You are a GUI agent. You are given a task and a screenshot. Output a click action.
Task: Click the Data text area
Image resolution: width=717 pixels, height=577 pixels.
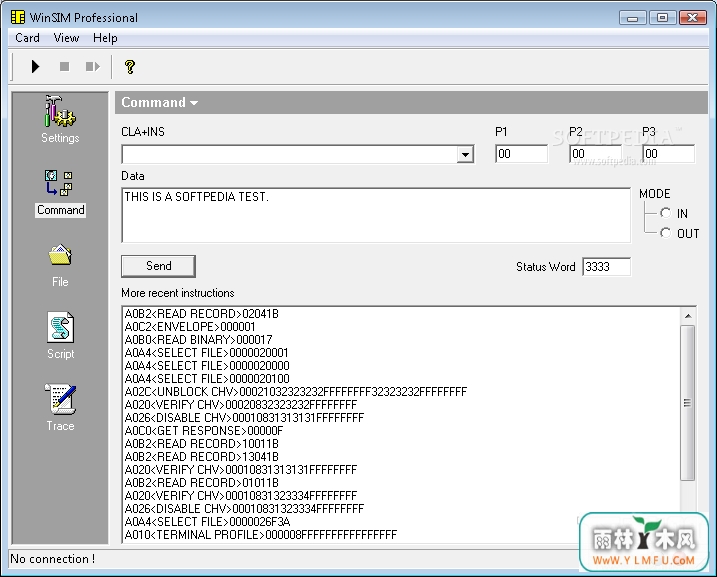[x=376, y=215]
